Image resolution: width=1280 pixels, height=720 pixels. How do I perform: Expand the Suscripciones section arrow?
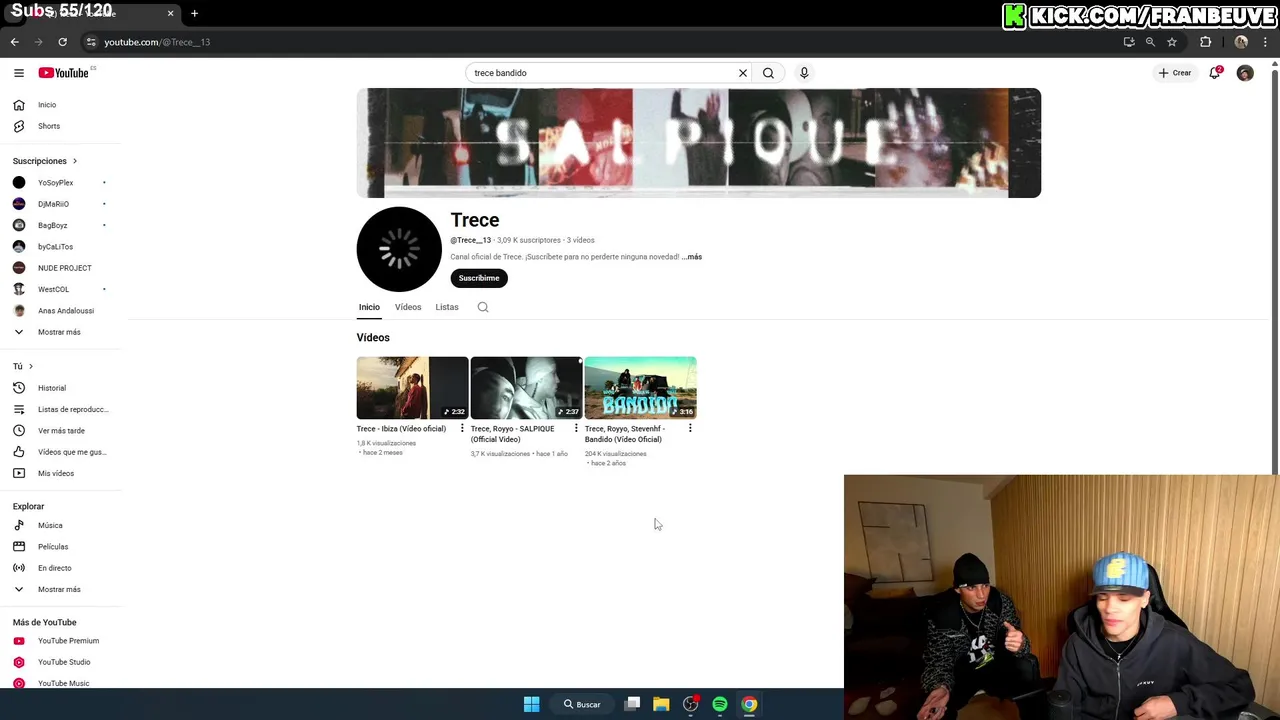pos(74,161)
